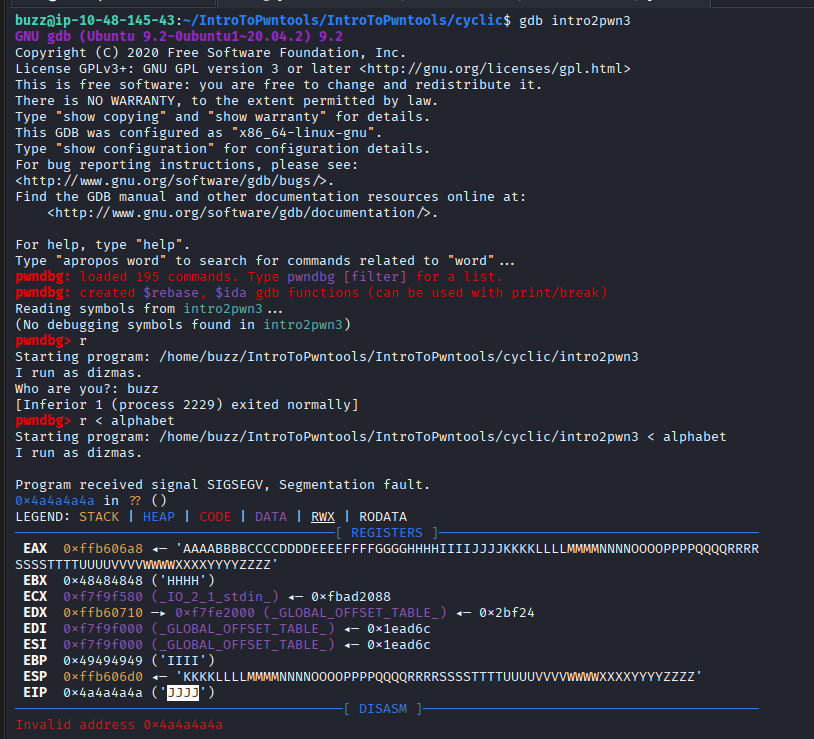The image size is (814, 739).
Task: Click the 'Invalid address 0x4a4a4a4a' message
Action: (x=119, y=725)
